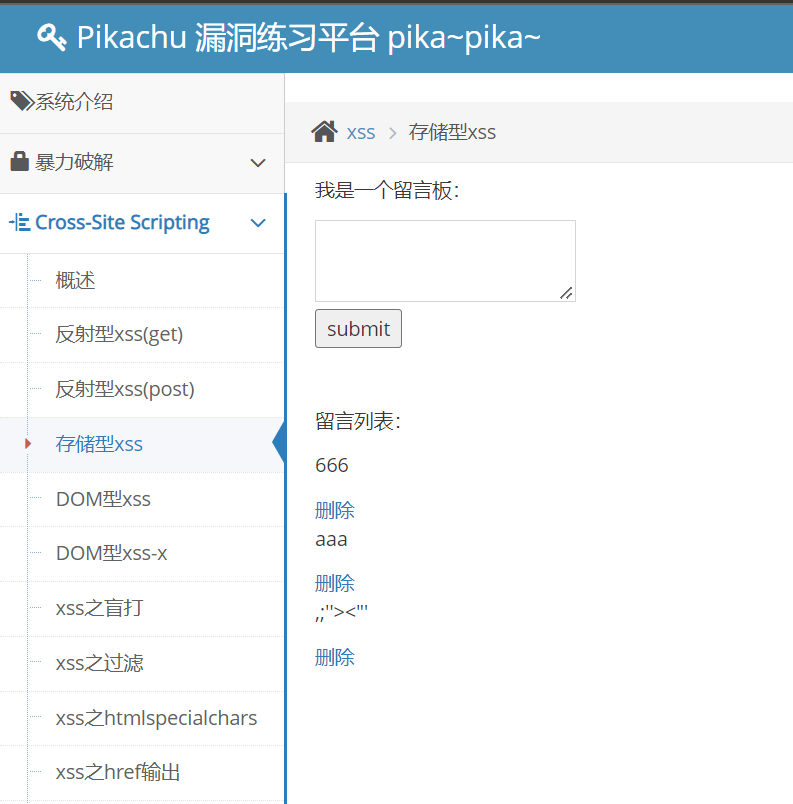Grab the textarea resize handle corner
The image size is (793, 804).
coord(566,293)
